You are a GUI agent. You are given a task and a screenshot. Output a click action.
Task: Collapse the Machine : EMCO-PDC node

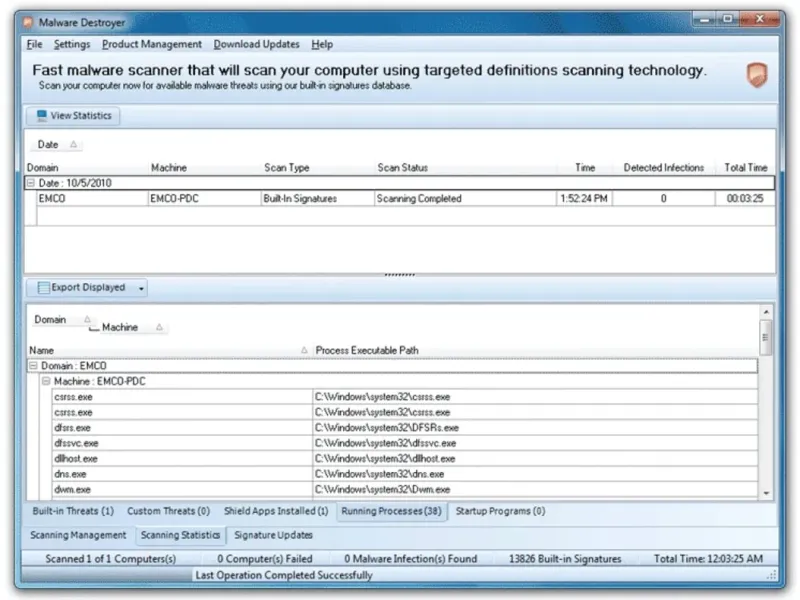click(x=46, y=381)
